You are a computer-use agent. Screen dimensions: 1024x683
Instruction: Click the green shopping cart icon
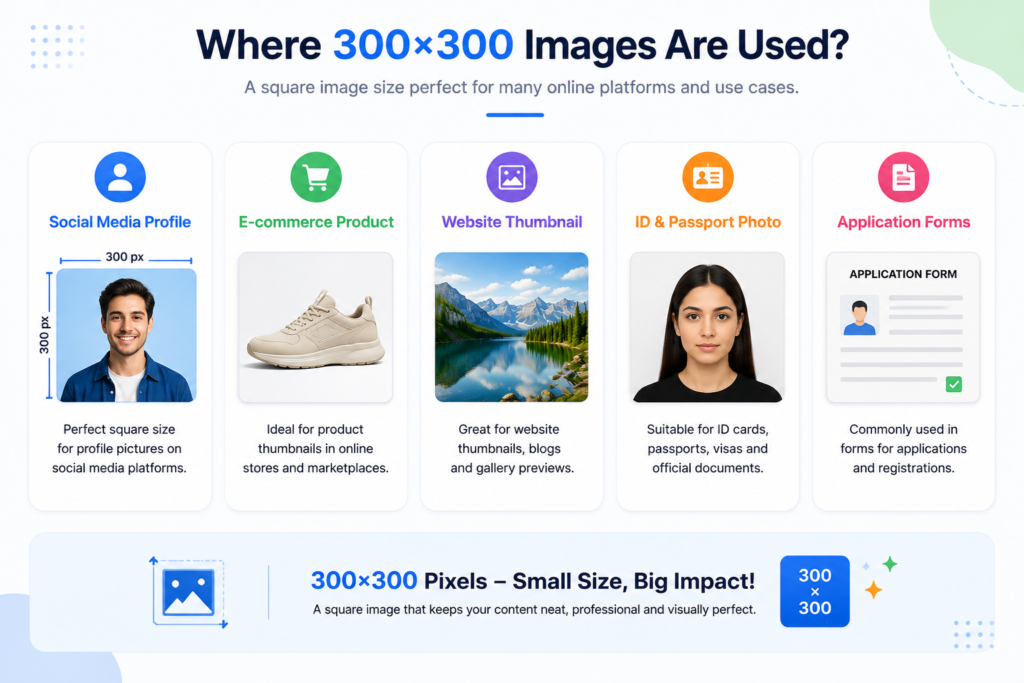tap(316, 177)
